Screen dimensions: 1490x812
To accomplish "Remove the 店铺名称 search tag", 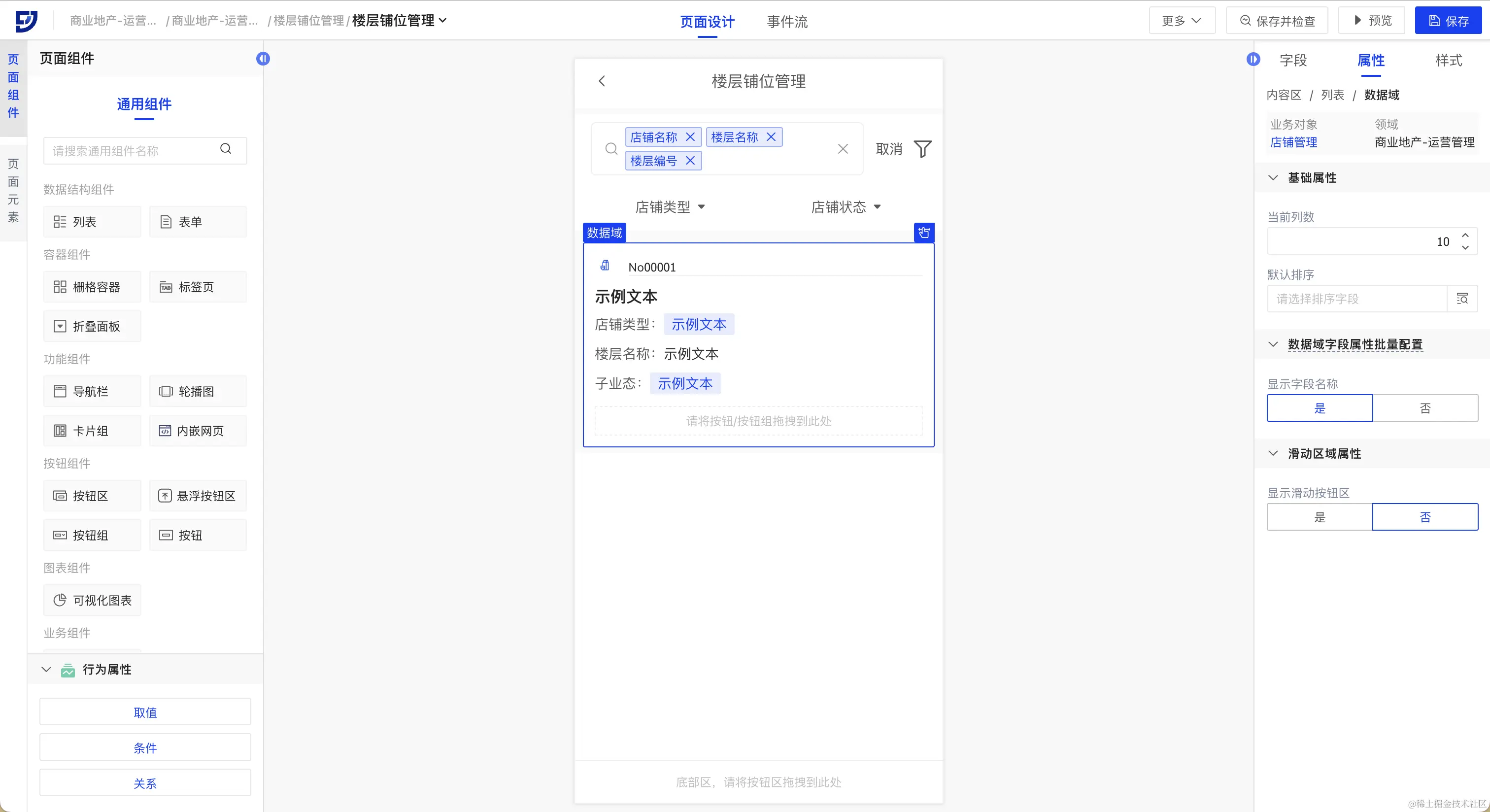I will [690, 137].
